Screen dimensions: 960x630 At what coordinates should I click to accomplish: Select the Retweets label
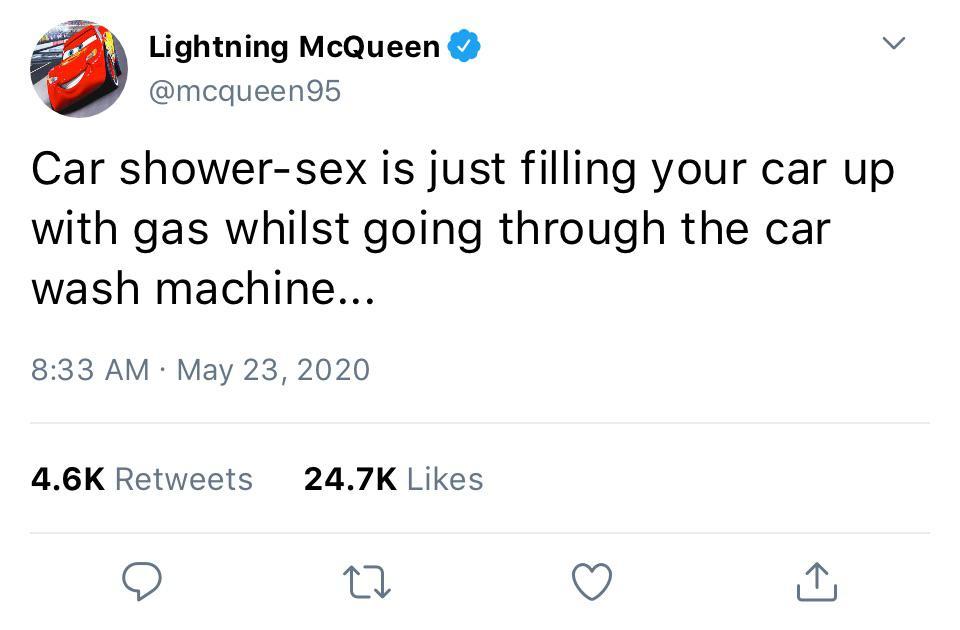click(x=184, y=479)
